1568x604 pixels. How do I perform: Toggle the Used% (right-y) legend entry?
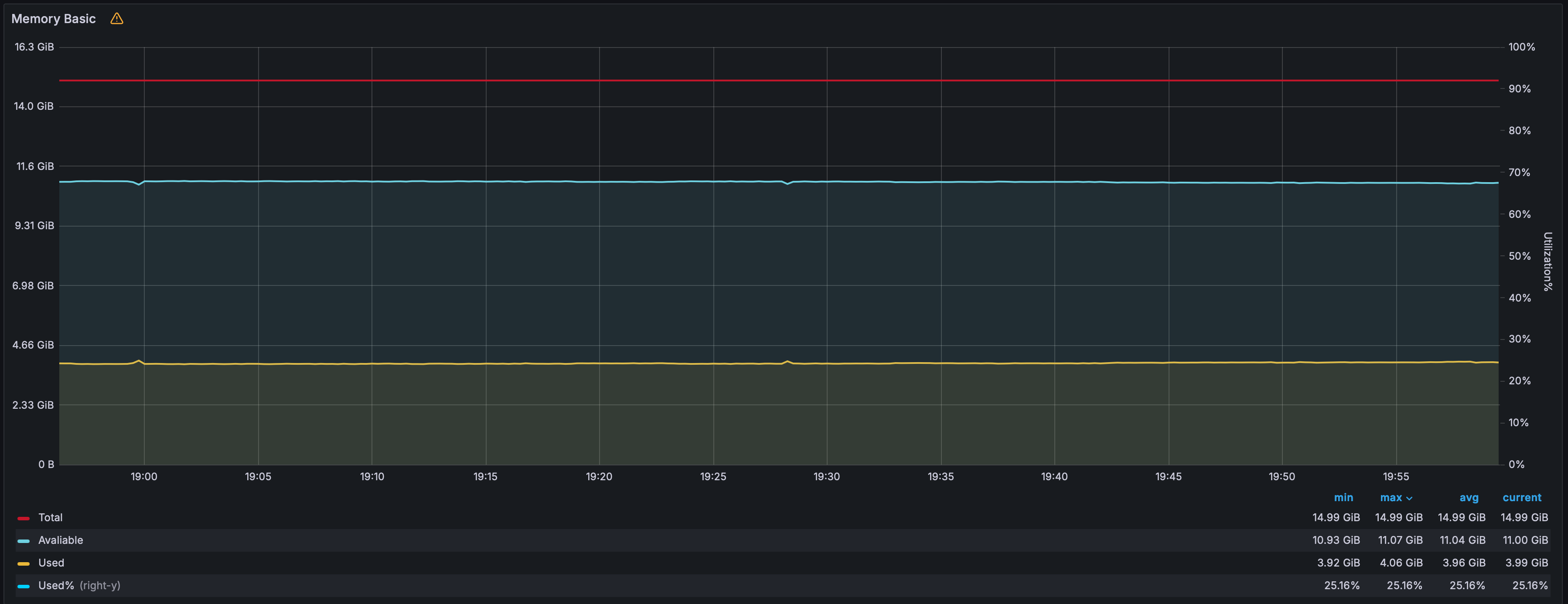(x=79, y=585)
